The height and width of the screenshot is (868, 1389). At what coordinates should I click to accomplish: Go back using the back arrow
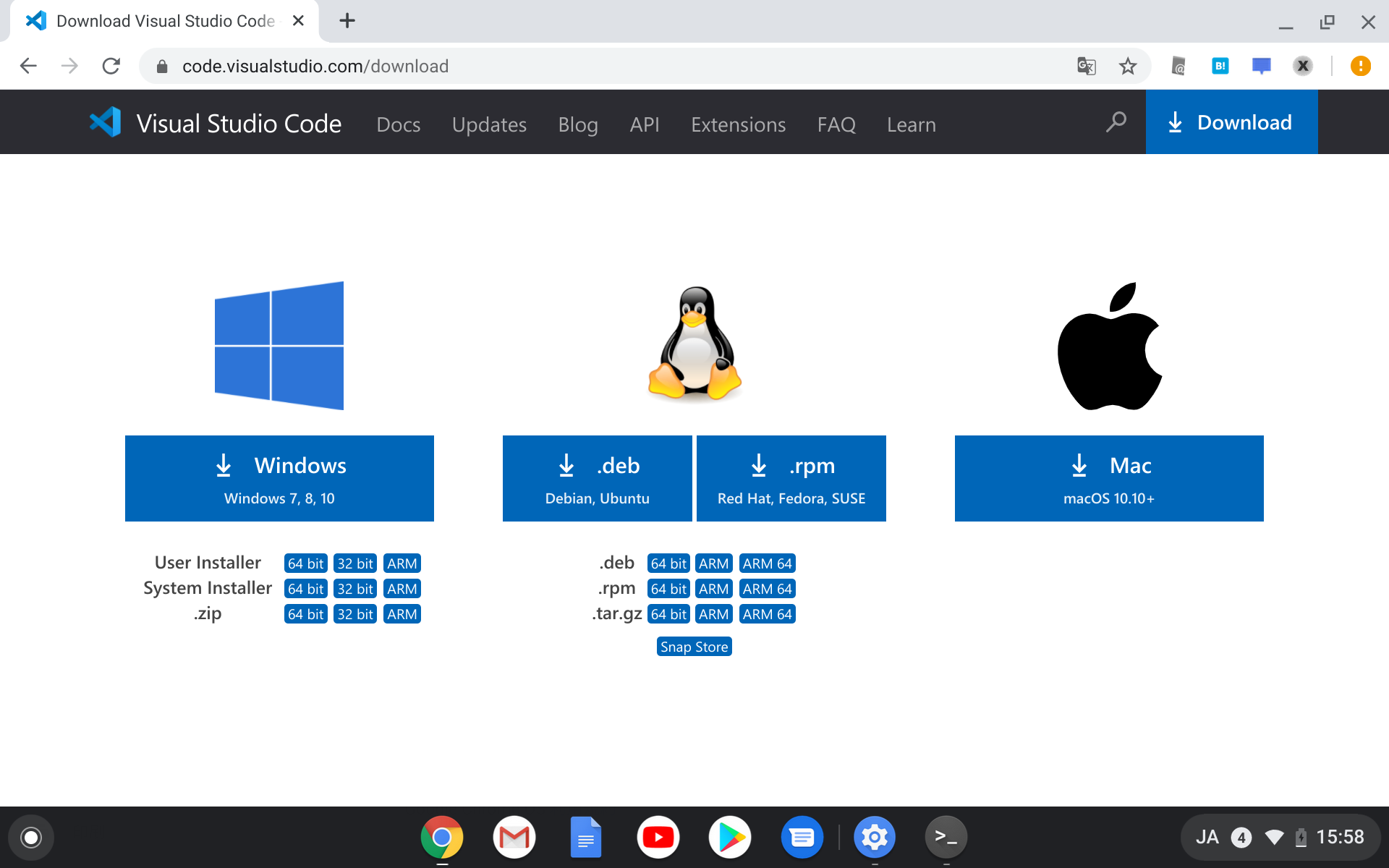27,66
